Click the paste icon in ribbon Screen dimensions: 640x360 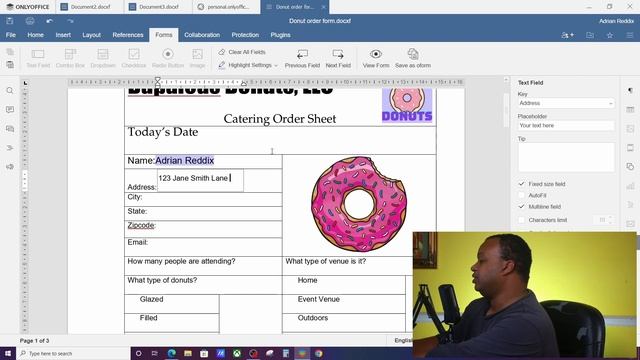point(10,64)
